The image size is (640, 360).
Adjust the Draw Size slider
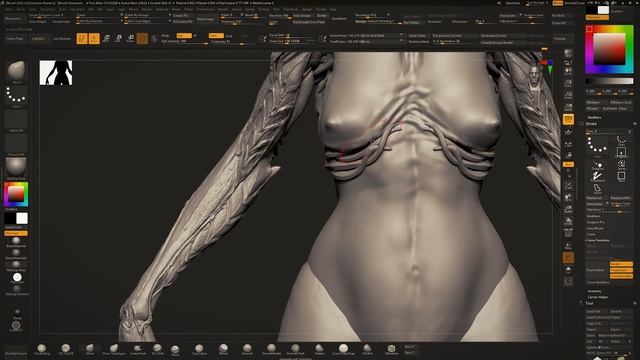[292, 41]
